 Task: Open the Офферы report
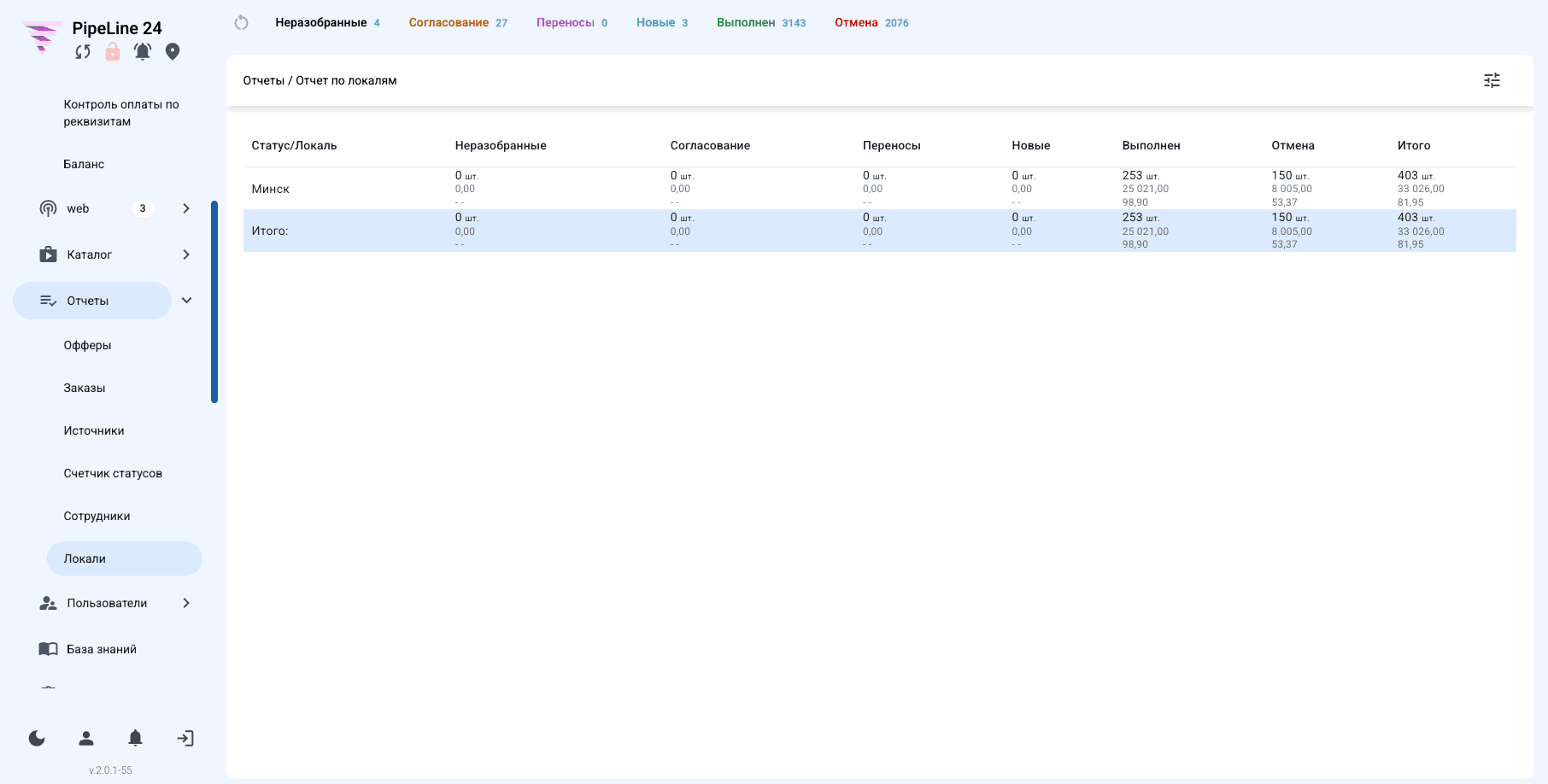(x=87, y=345)
